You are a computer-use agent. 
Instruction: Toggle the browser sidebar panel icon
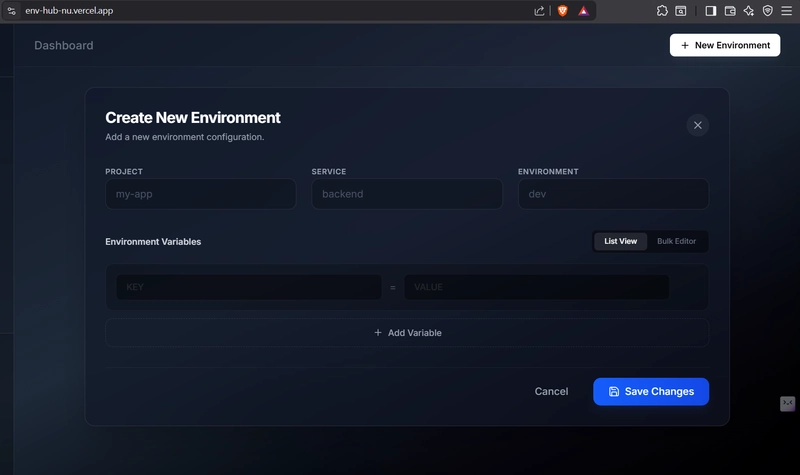pyautogui.click(x=711, y=11)
